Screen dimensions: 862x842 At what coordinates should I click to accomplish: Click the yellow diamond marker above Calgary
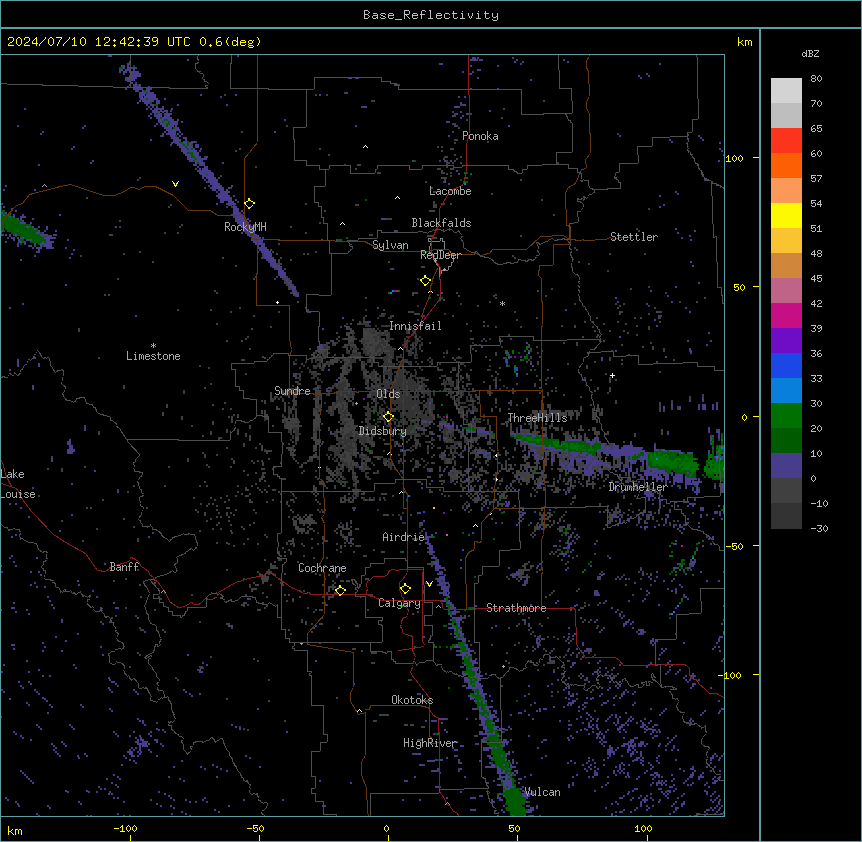pos(405,589)
